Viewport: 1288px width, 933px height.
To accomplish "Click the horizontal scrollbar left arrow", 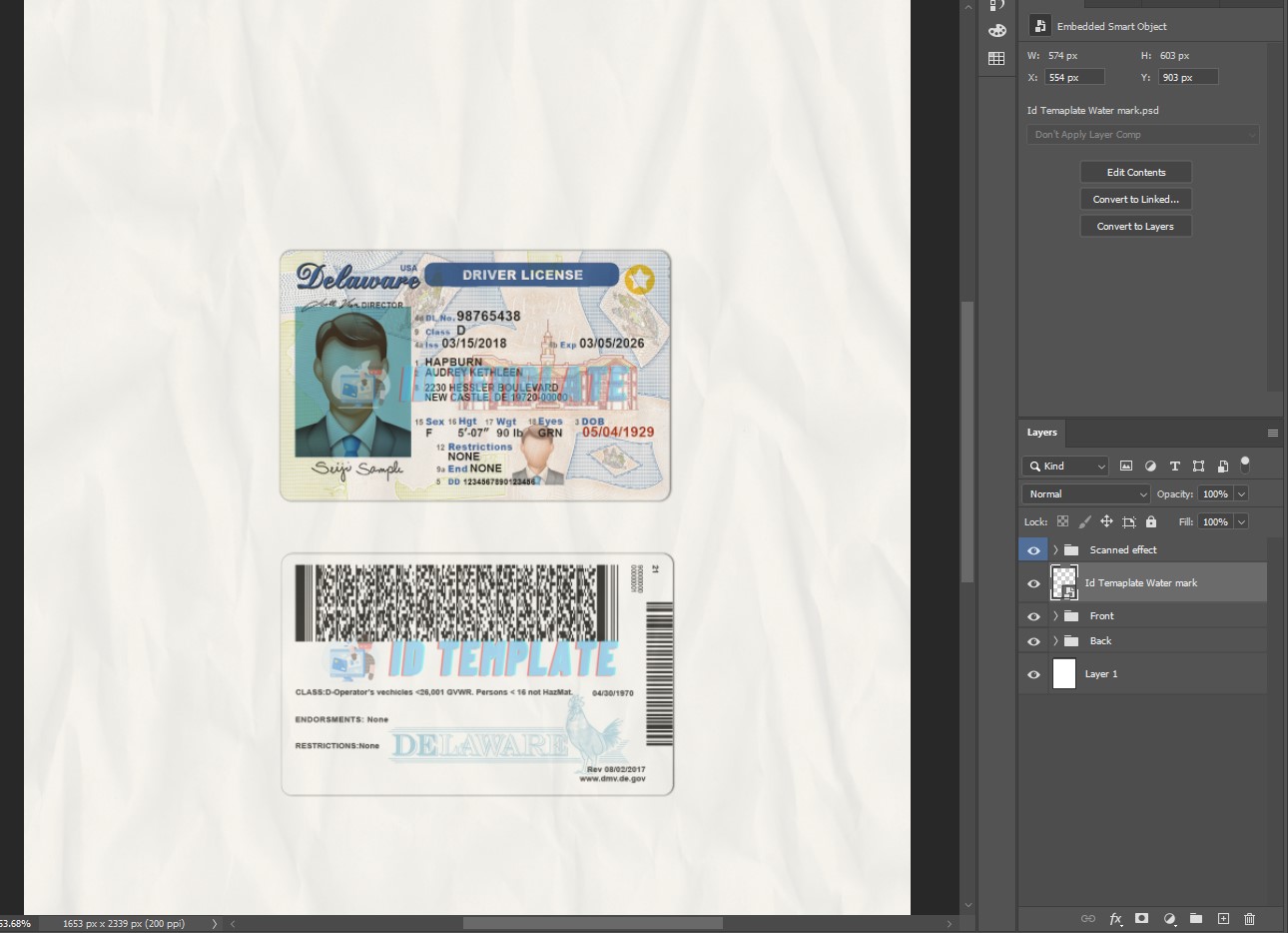I will click(233, 924).
